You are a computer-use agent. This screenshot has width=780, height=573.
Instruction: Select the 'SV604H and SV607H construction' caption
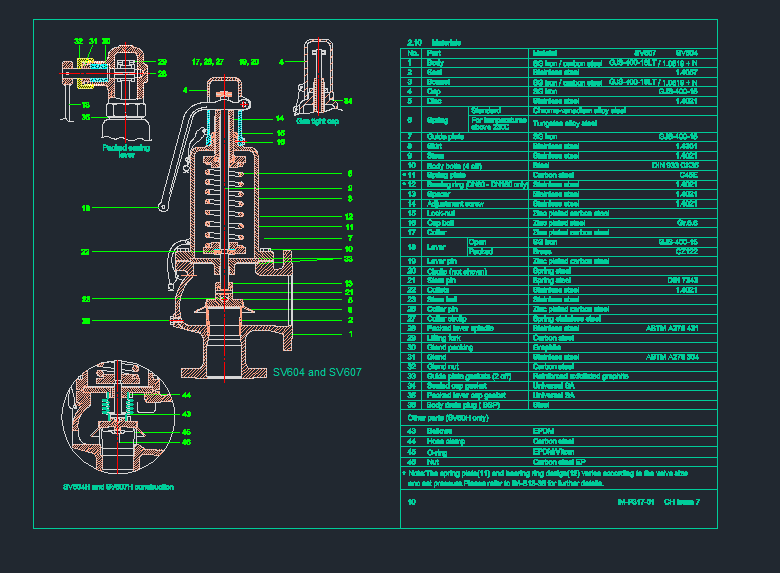point(118,487)
